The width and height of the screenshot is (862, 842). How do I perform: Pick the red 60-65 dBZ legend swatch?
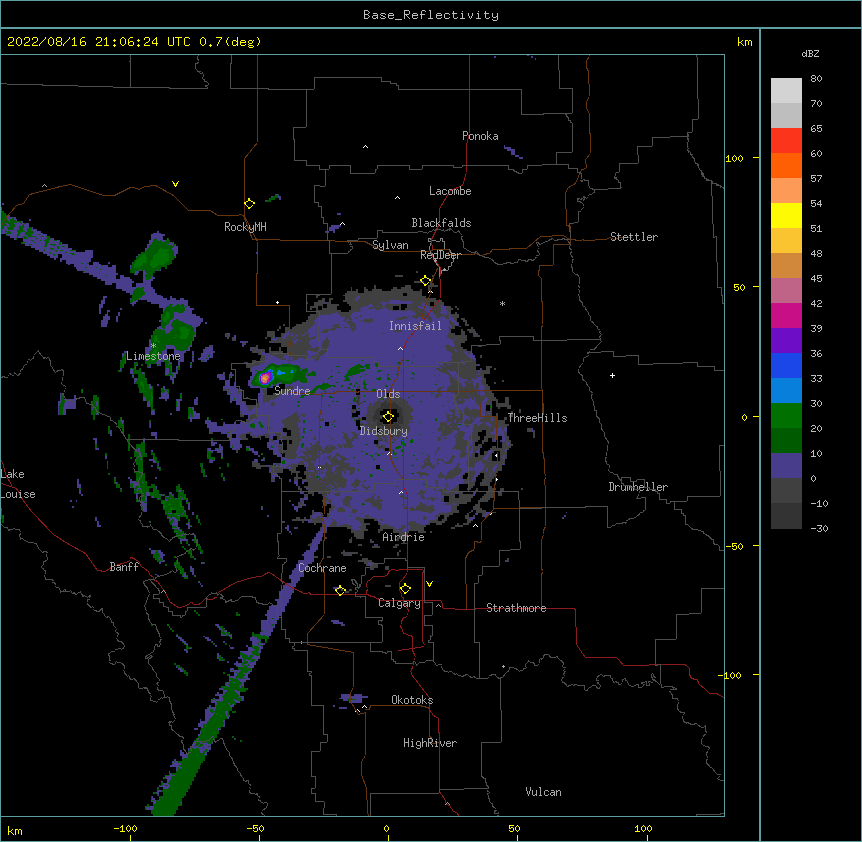click(786, 141)
